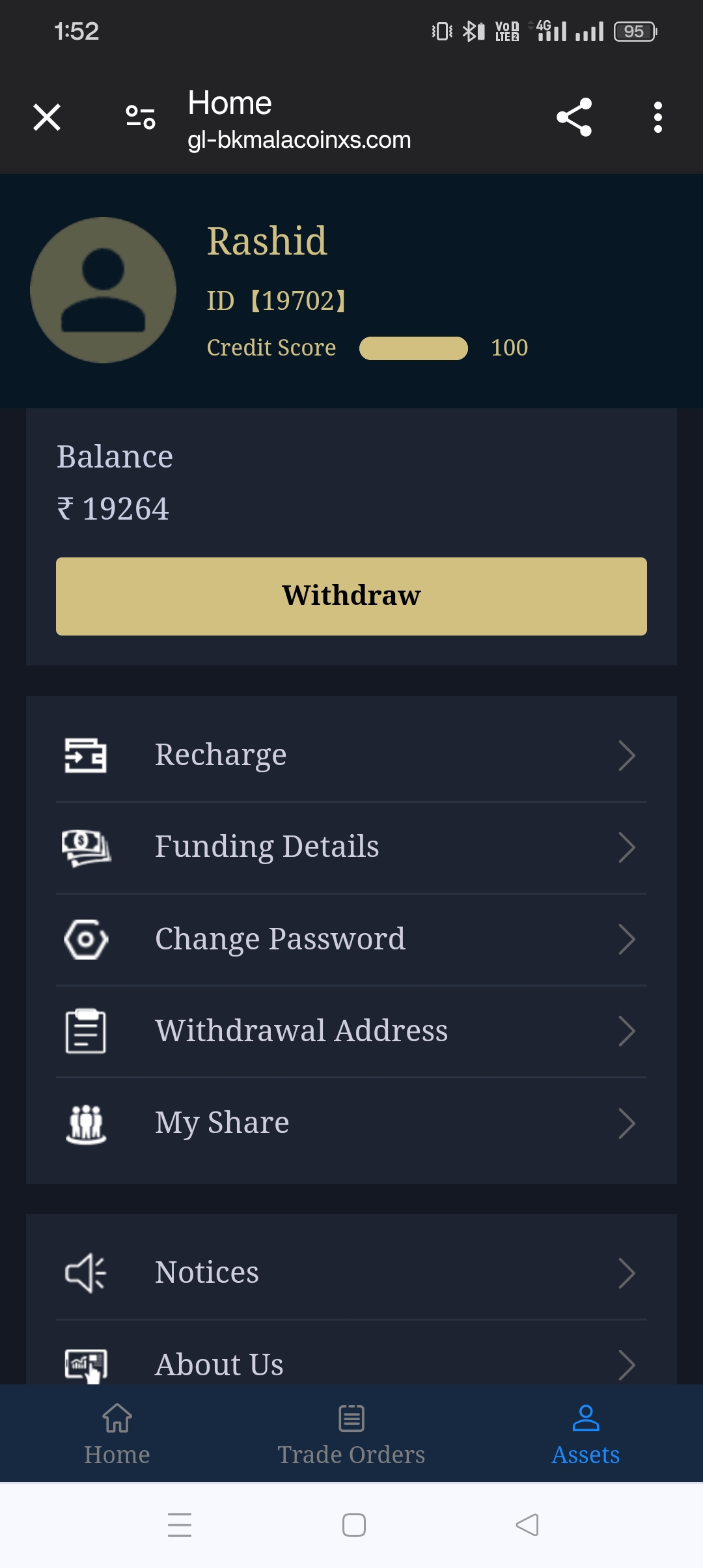Open the About Us link
703x1568 pixels.
click(219, 1364)
